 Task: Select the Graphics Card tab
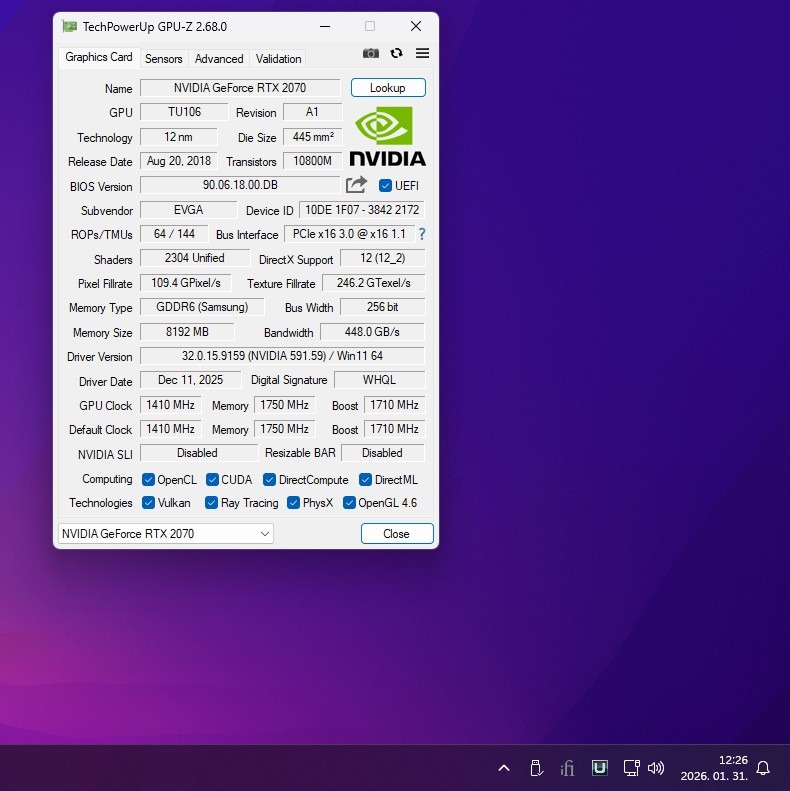coord(99,57)
